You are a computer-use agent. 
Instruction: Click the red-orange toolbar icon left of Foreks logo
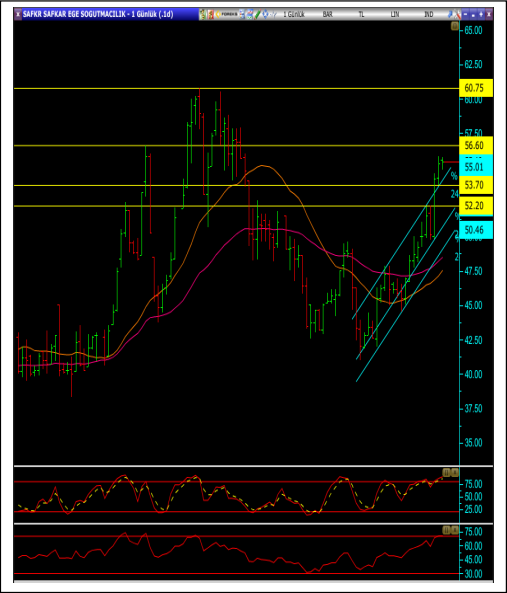pos(211,14)
